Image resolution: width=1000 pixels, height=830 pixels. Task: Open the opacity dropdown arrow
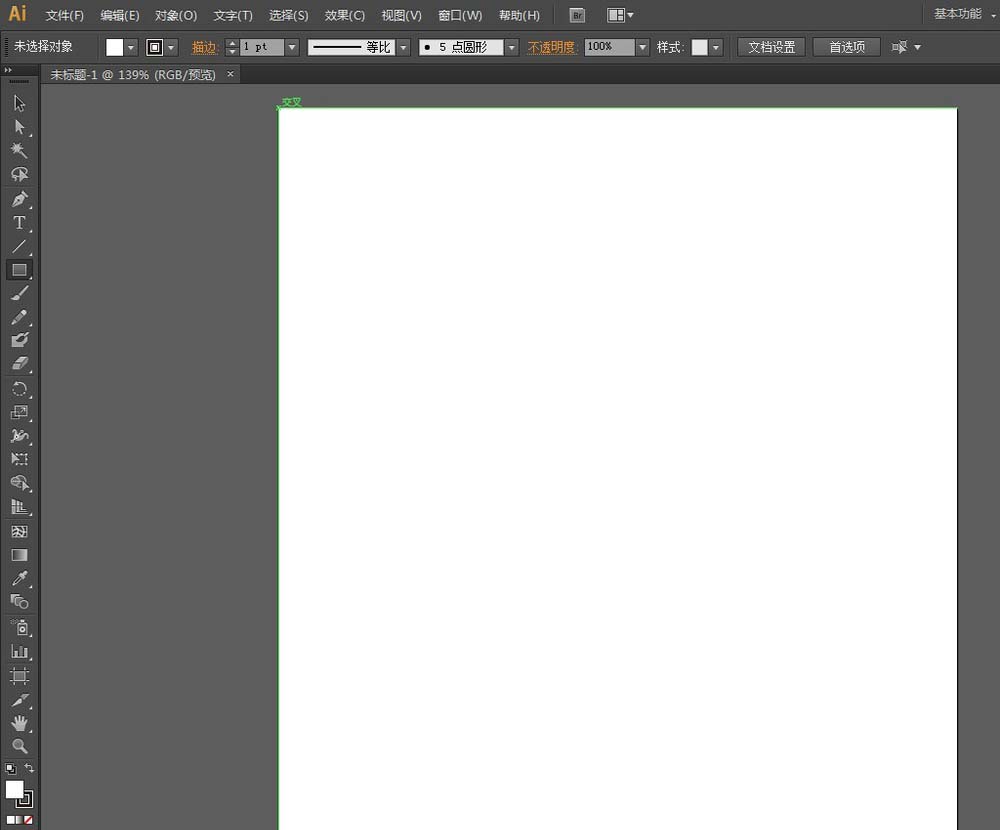pos(642,47)
